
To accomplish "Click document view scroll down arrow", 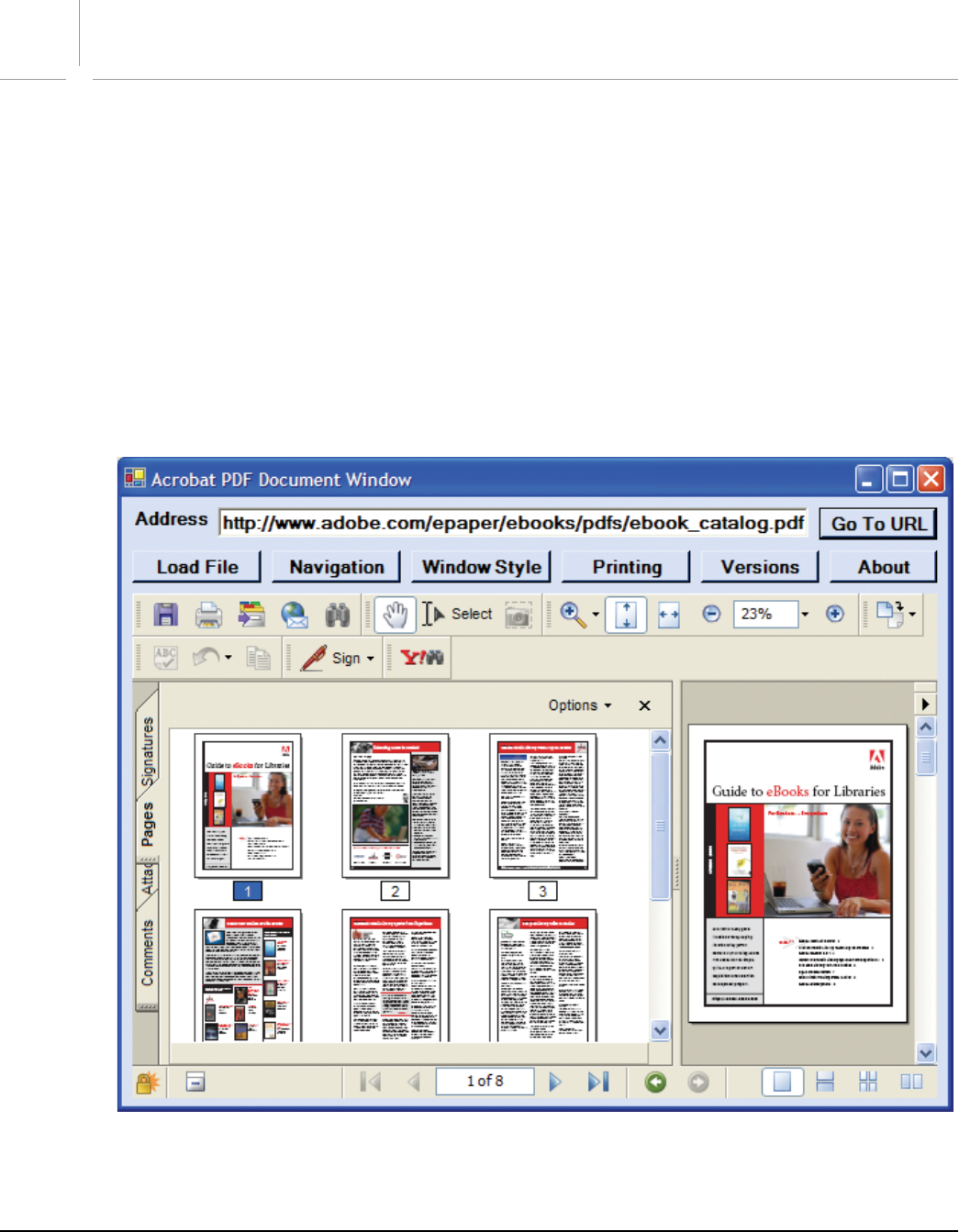I will click(926, 1053).
